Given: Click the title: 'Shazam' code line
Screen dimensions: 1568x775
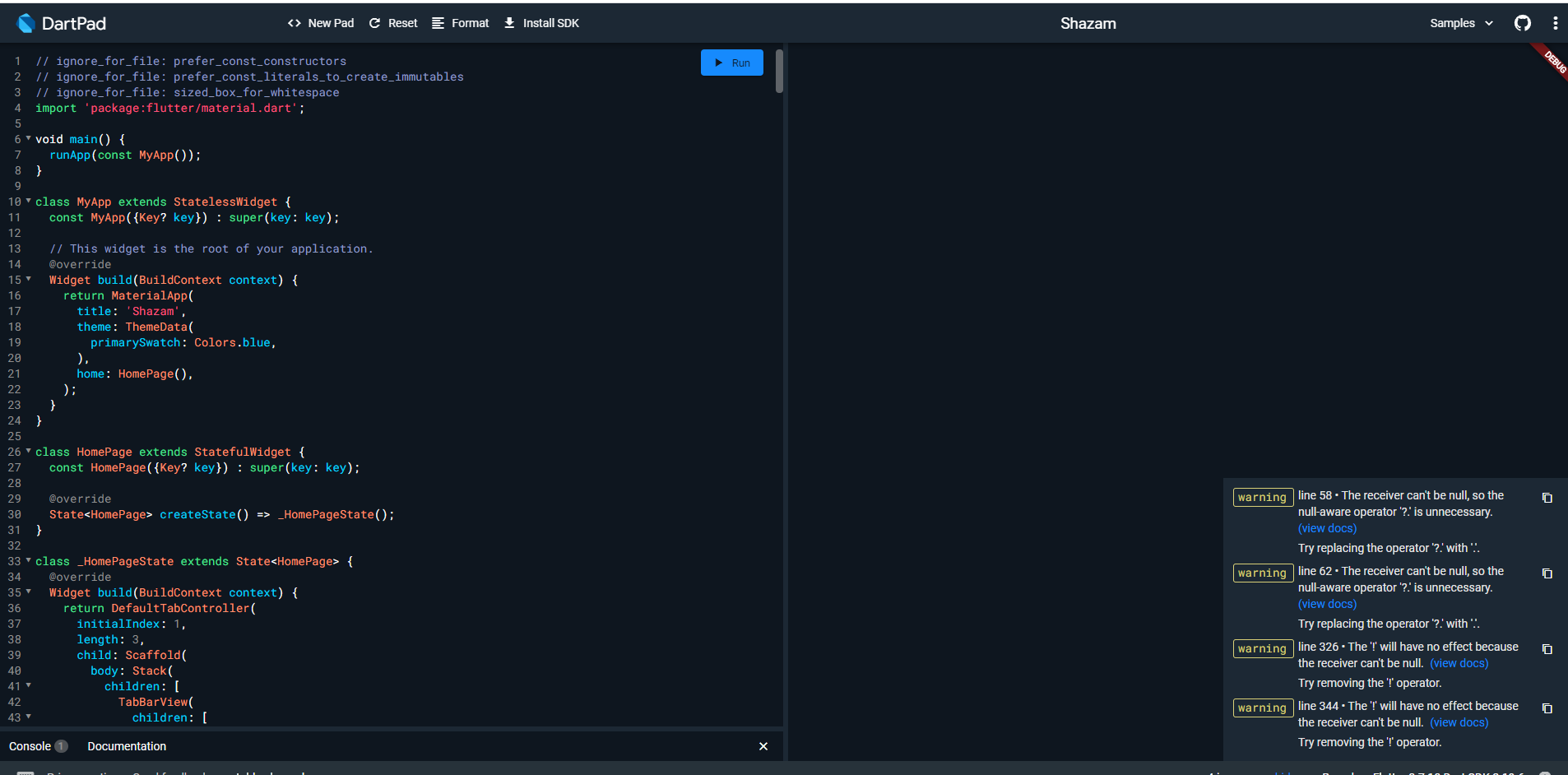Looking at the screenshot, I should coord(132,311).
